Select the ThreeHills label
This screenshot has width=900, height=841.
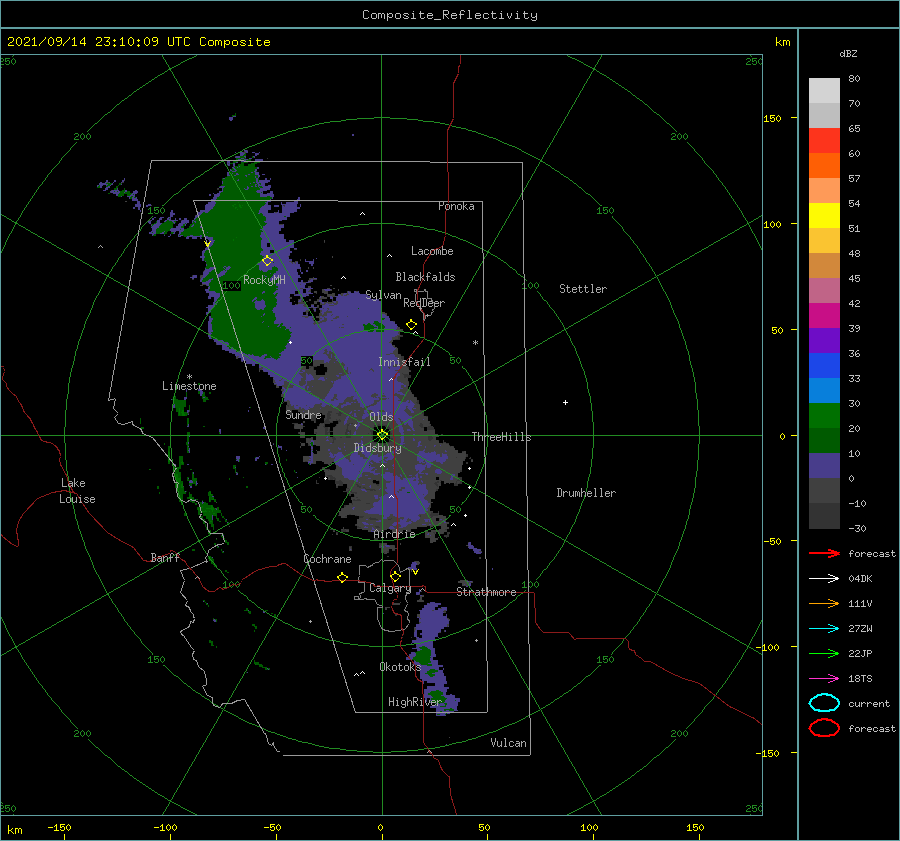501,437
